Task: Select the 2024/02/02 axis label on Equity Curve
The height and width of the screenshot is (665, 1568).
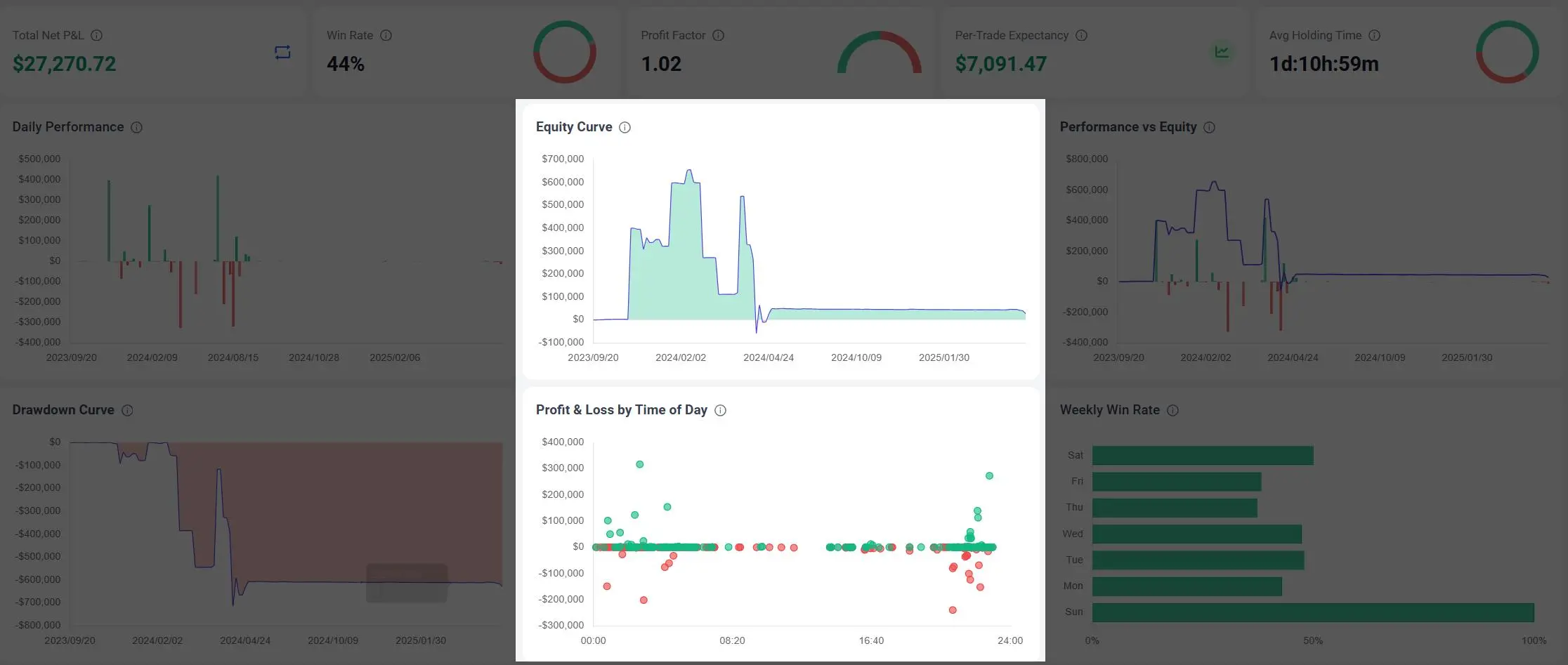Action: 680,357
